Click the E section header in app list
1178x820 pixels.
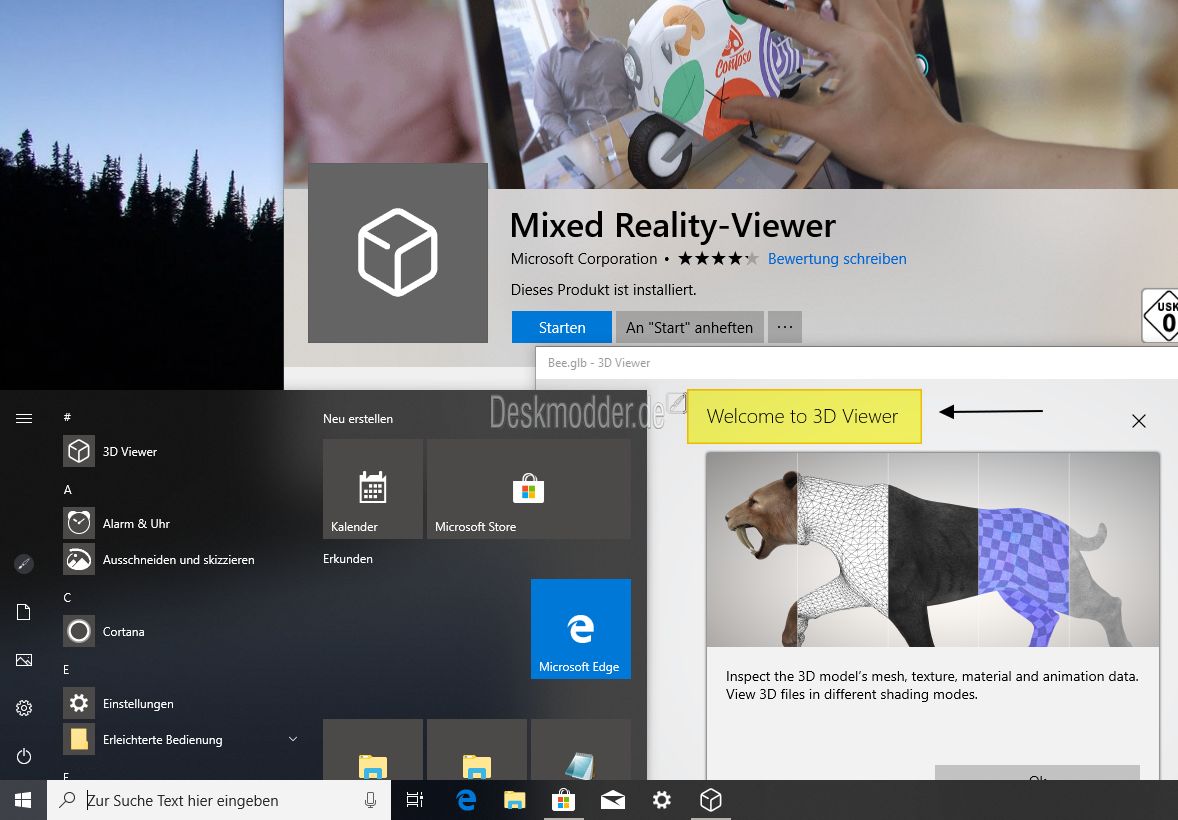[x=66, y=670]
